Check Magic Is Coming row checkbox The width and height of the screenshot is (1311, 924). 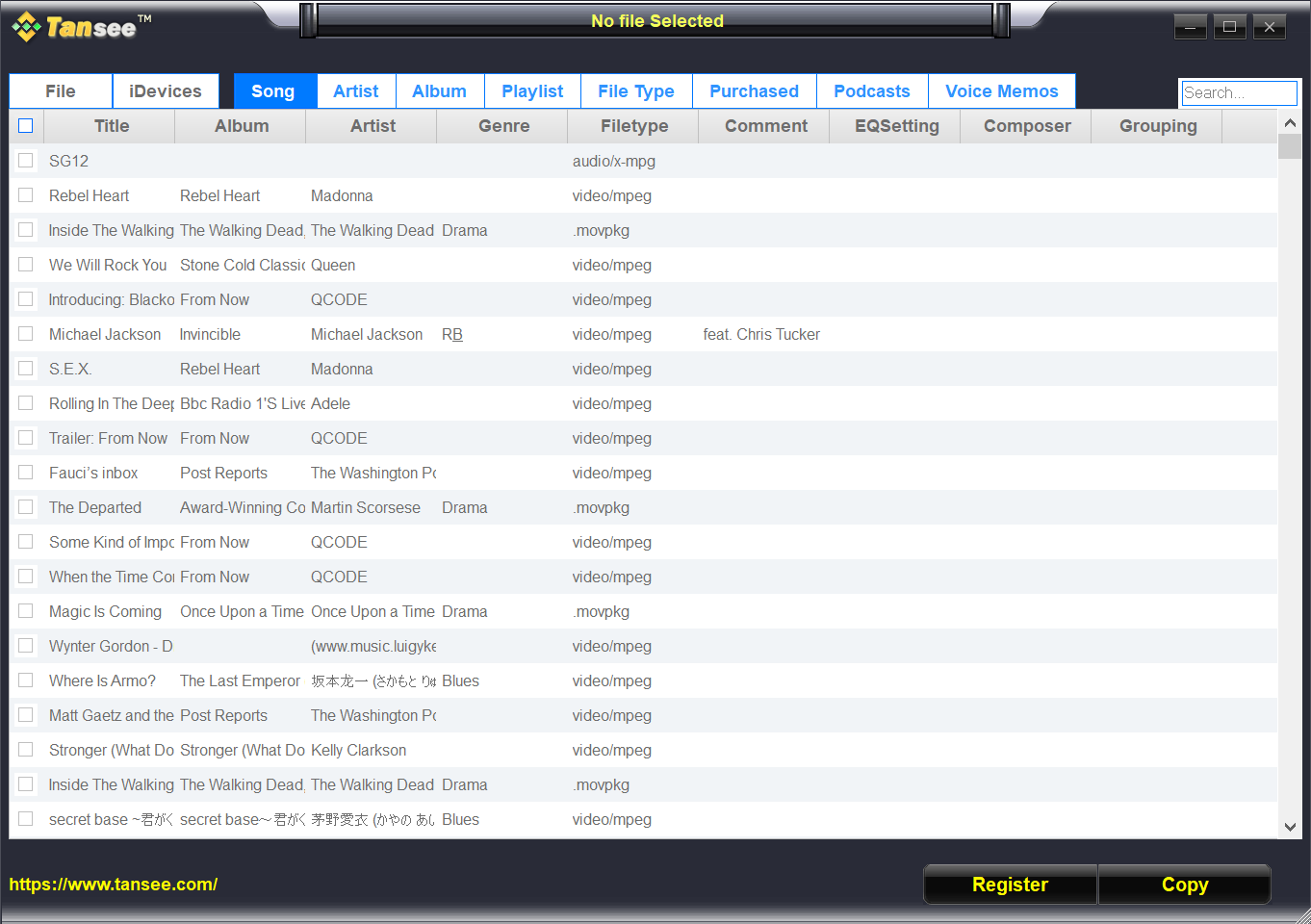(26, 611)
